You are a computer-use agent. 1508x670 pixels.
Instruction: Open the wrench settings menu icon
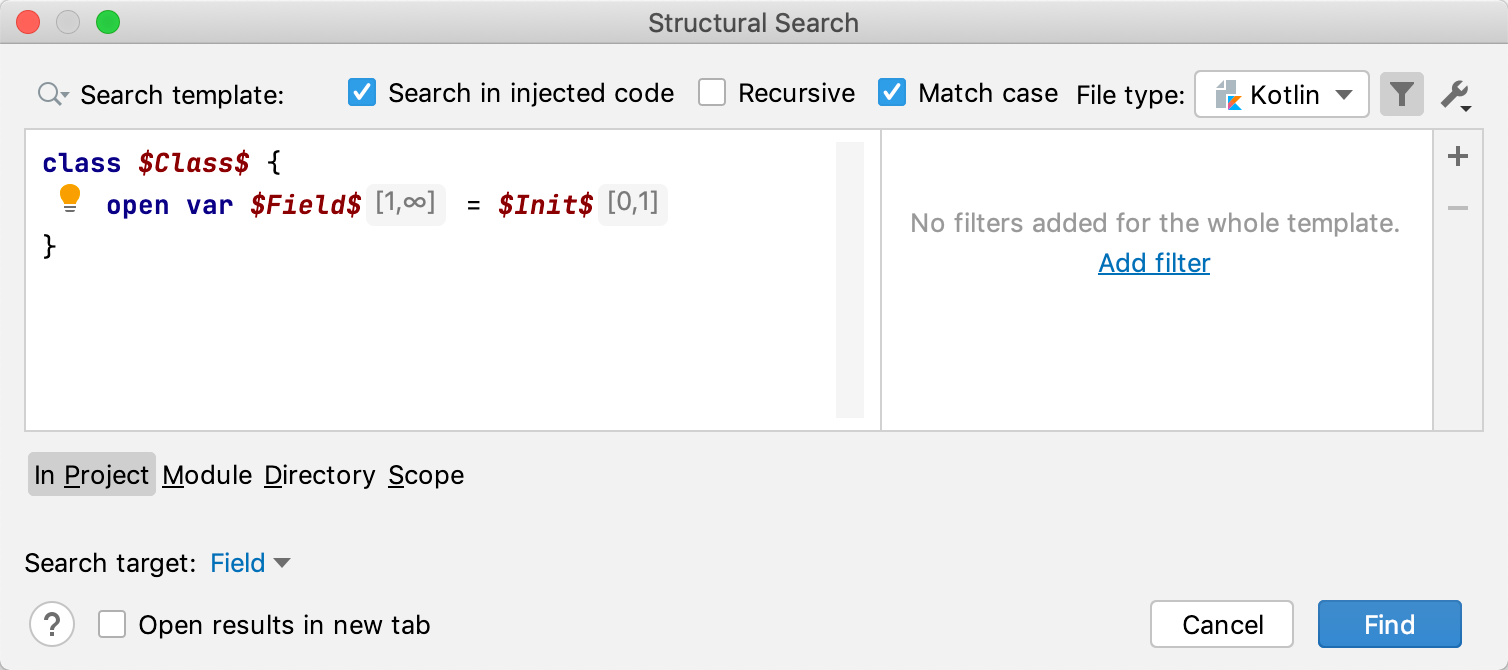click(1455, 95)
